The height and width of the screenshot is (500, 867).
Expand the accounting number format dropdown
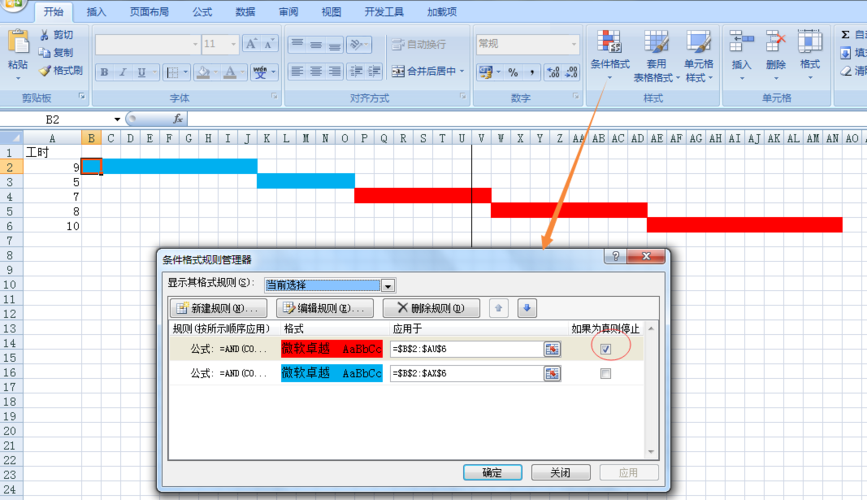498,72
